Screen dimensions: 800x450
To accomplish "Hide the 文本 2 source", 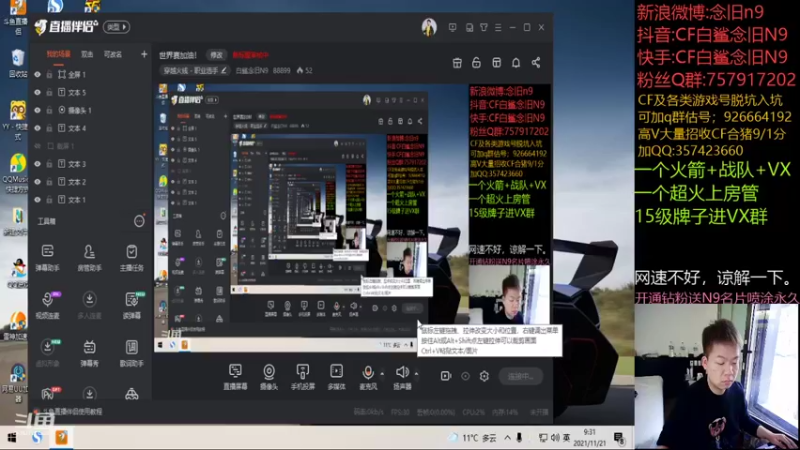I will tap(37, 182).
